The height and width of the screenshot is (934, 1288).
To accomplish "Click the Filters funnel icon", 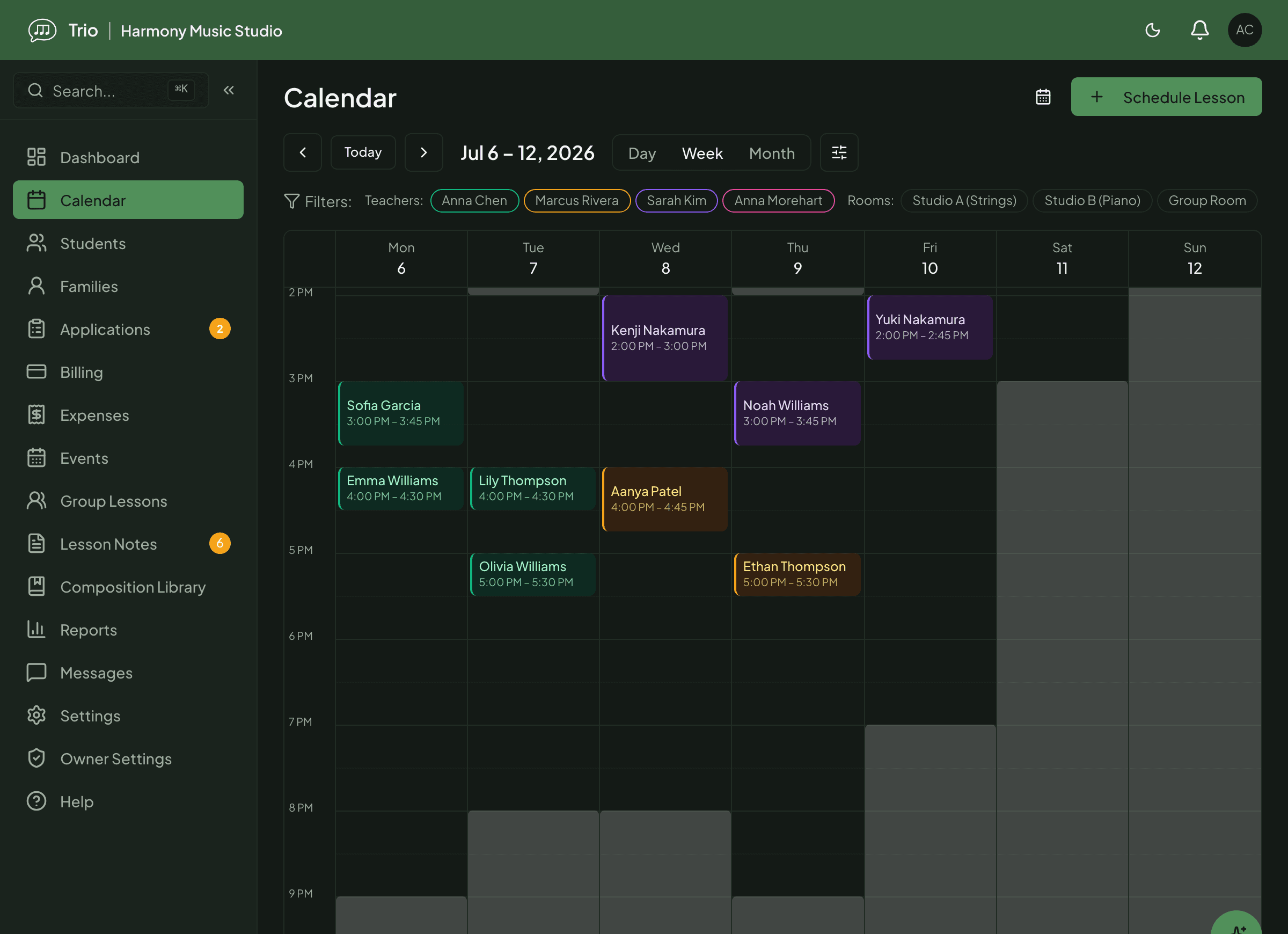I will click(291, 201).
